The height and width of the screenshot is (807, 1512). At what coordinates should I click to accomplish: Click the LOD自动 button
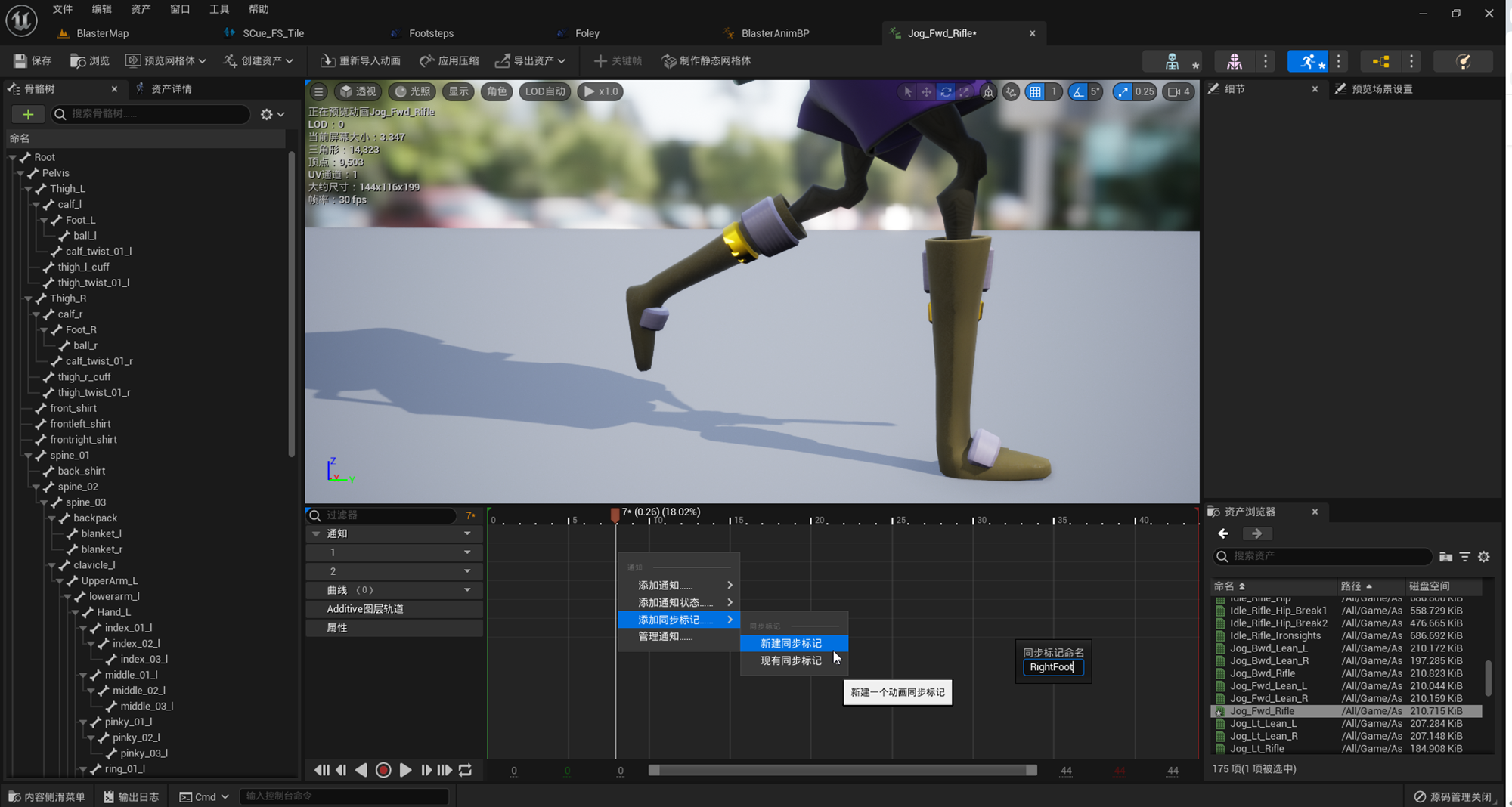click(545, 91)
